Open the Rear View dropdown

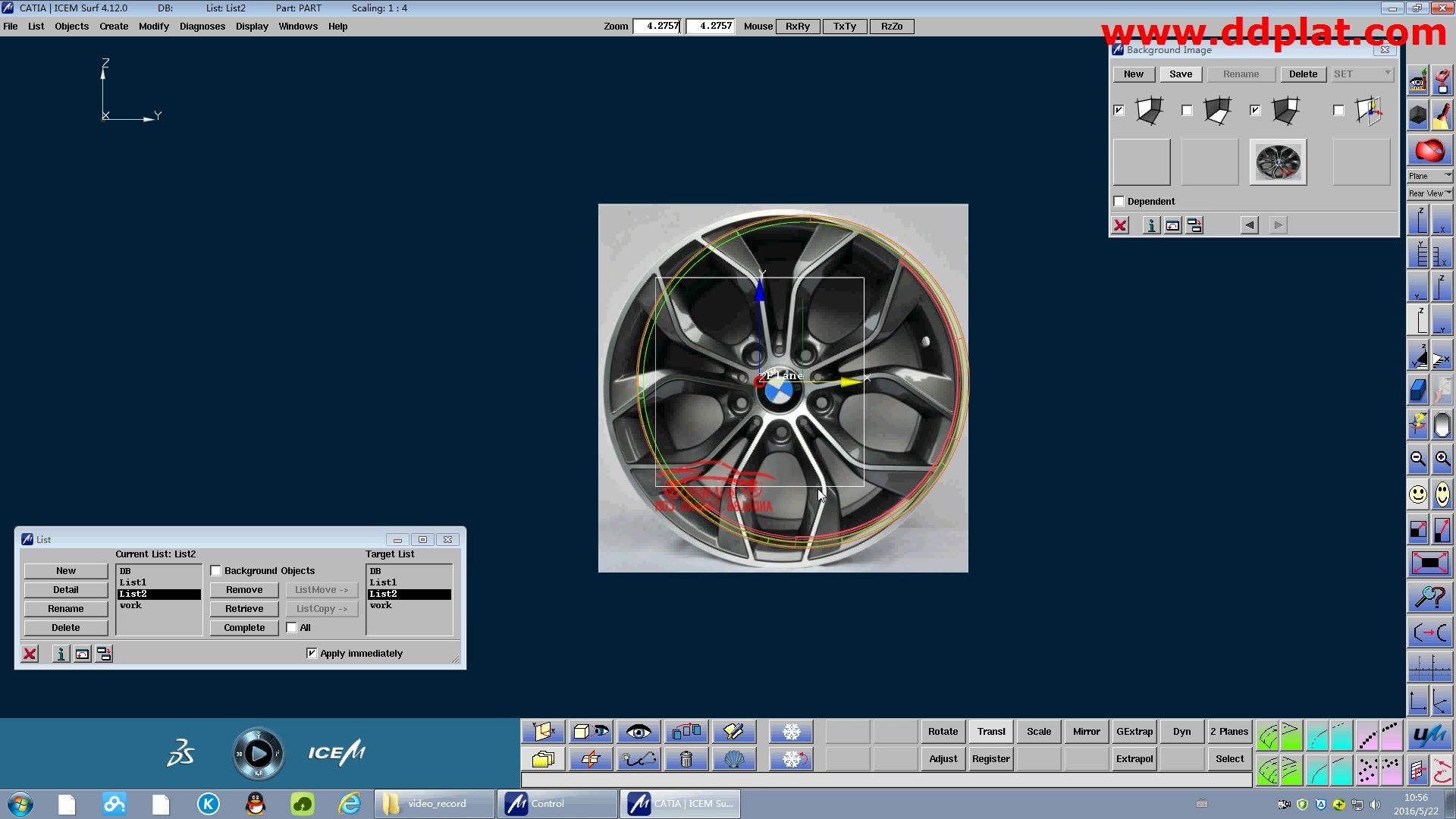(1429, 193)
